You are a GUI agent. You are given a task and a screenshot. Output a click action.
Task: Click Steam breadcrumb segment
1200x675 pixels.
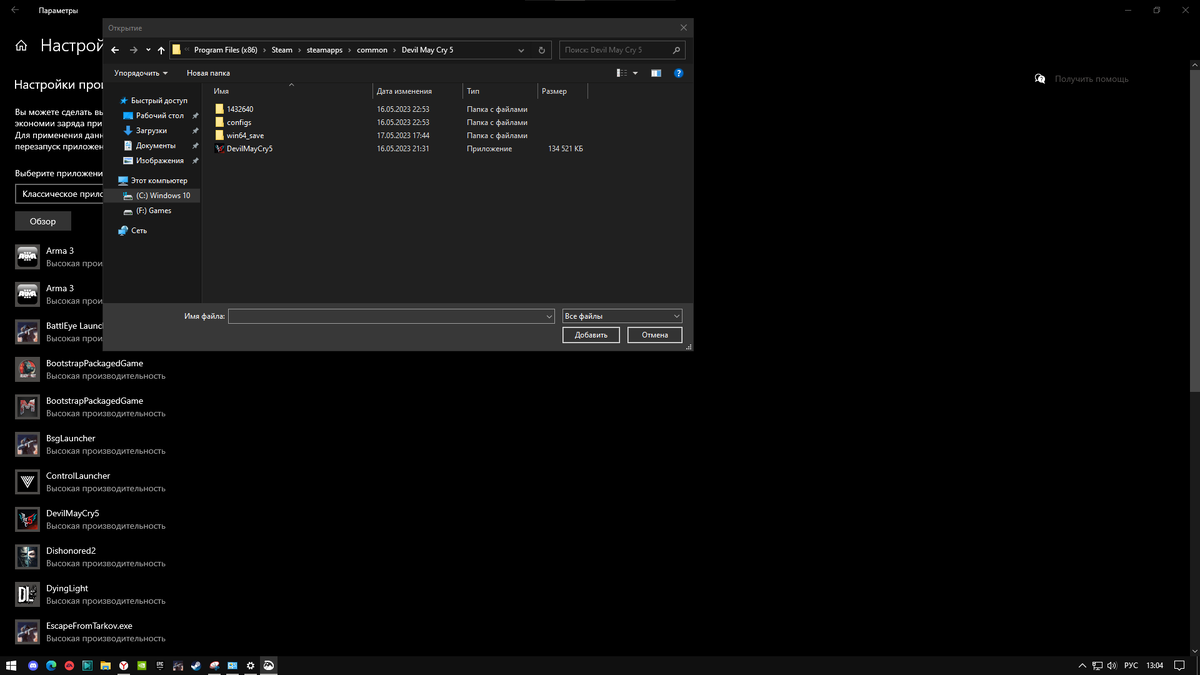click(282, 50)
